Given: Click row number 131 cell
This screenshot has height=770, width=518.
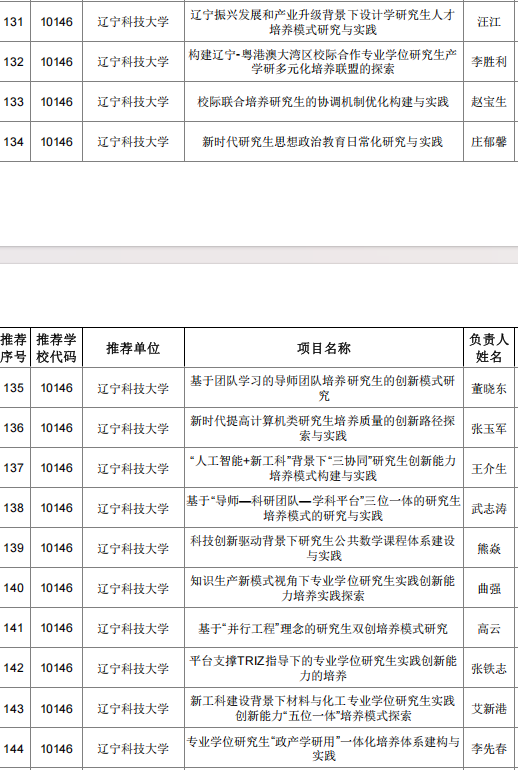Looking at the screenshot, I should click(13, 22).
